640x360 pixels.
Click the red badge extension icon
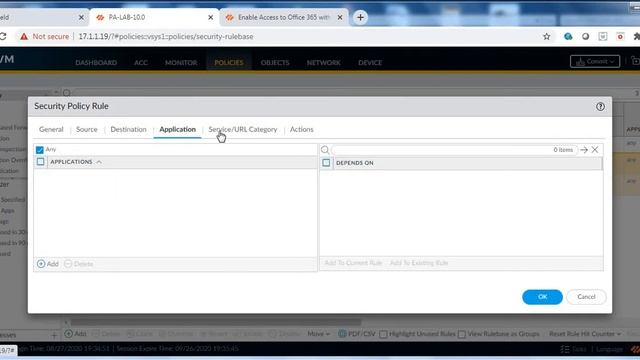(x=620, y=36)
